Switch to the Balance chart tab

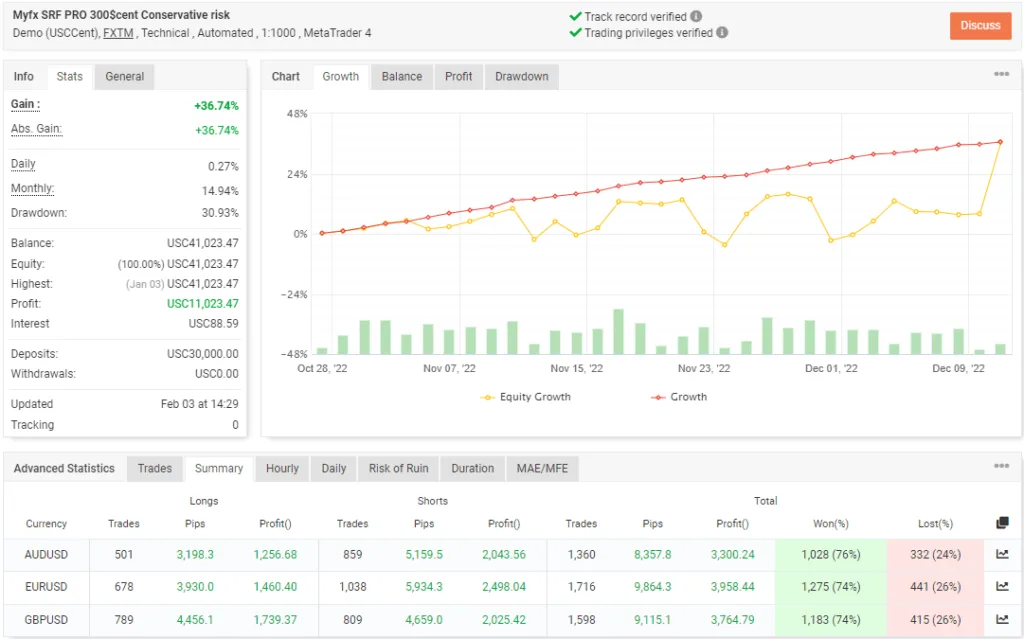(x=401, y=76)
